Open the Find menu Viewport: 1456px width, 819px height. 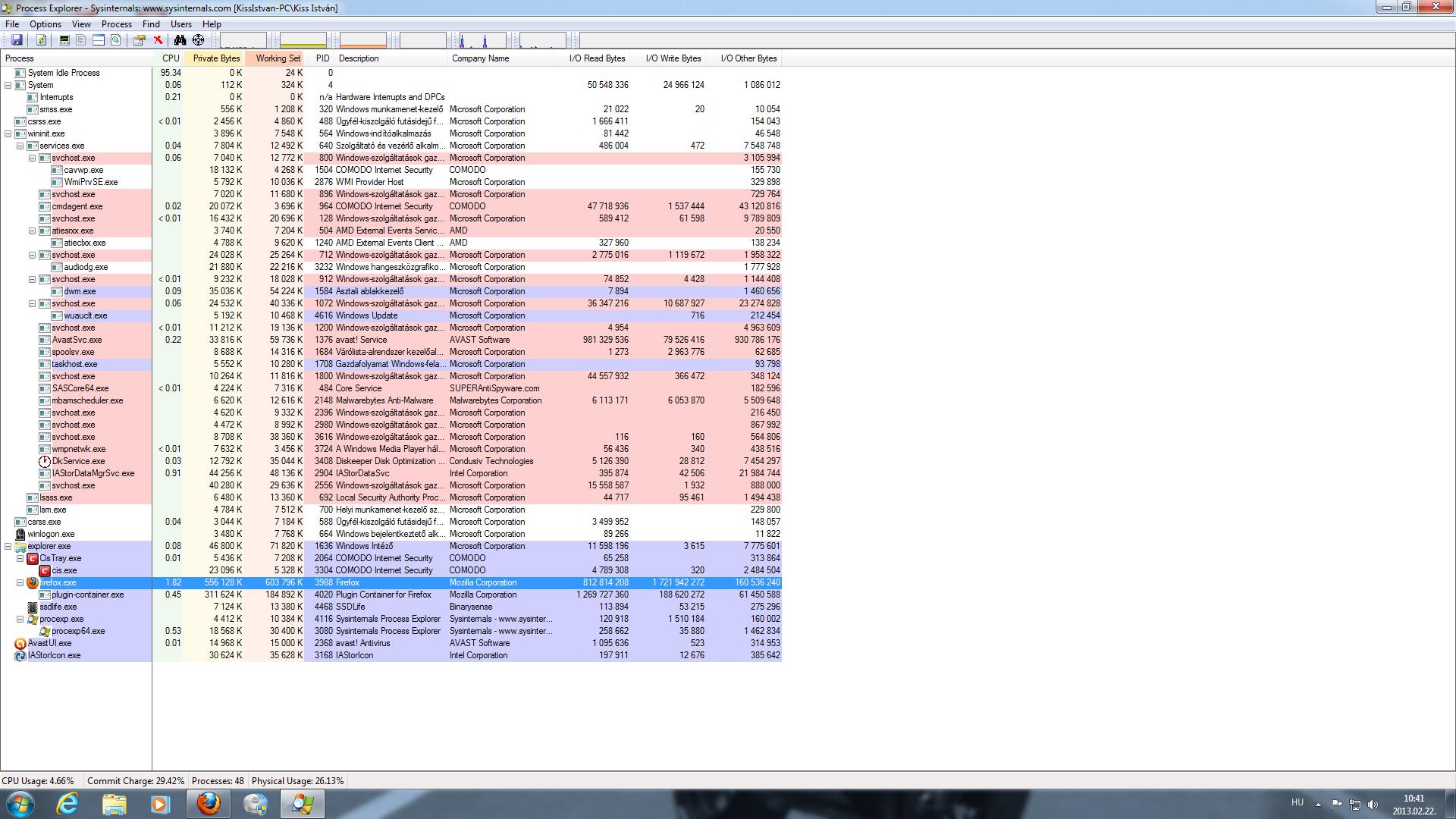pos(151,24)
